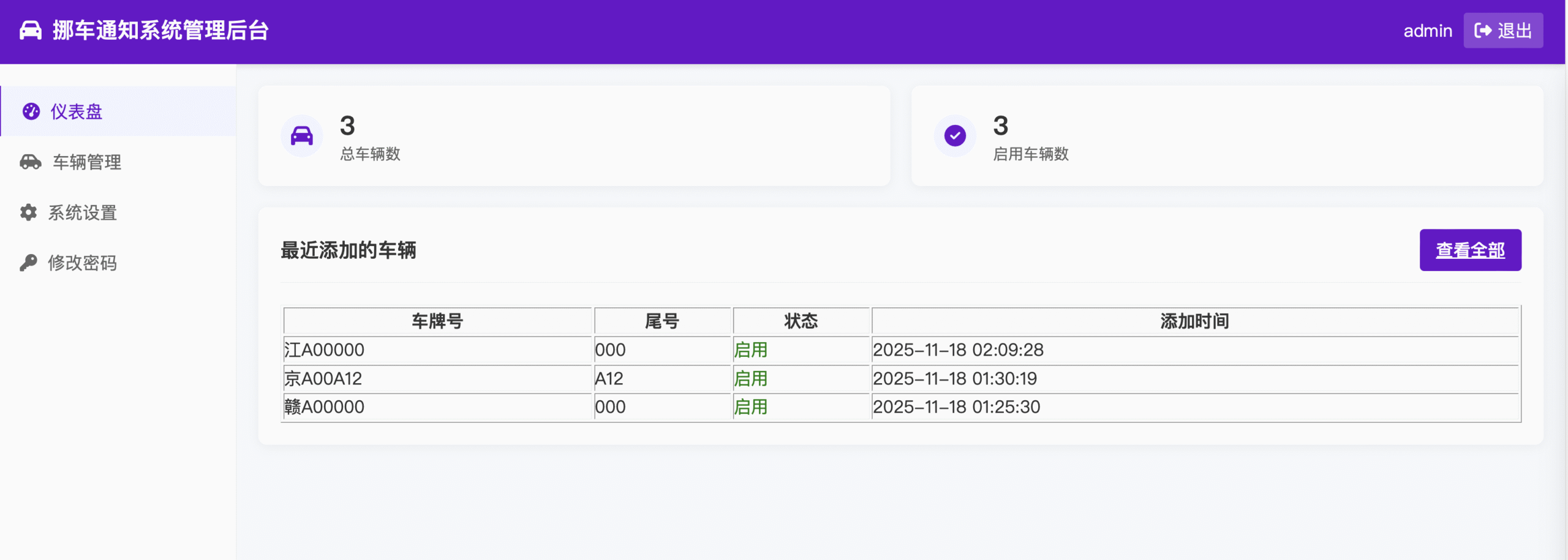Toggle the 启用 status for 京A00A12
Image resolution: width=1568 pixels, height=560 pixels.
[x=752, y=378]
